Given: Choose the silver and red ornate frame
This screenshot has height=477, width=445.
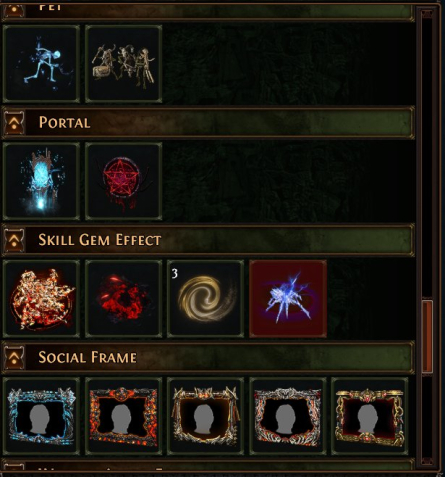Looking at the screenshot, I should tap(288, 416).
